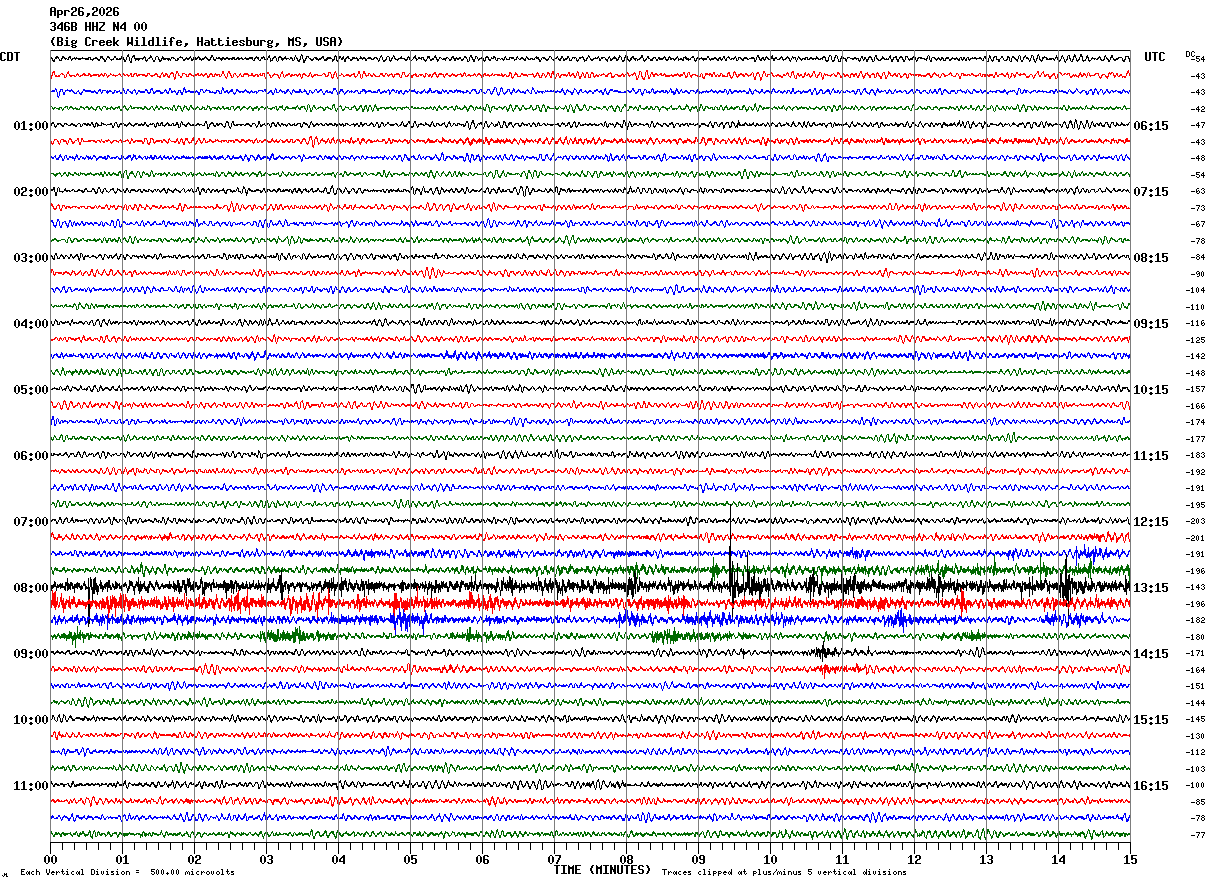Click the DC offset value -77

[x=1197, y=835]
